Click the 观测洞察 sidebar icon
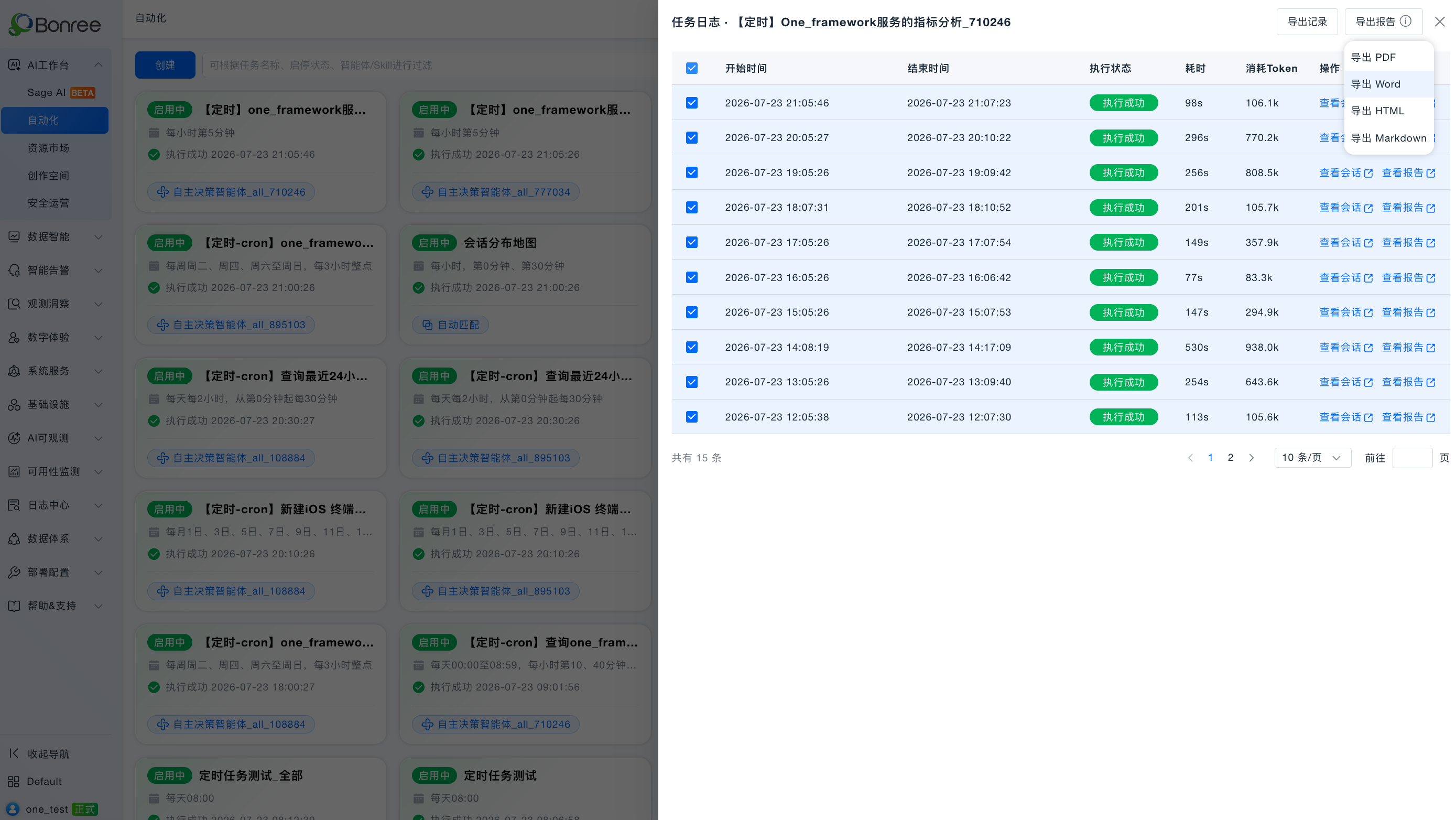This screenshot has height=820, width=1456. click(x=14, y=304)
